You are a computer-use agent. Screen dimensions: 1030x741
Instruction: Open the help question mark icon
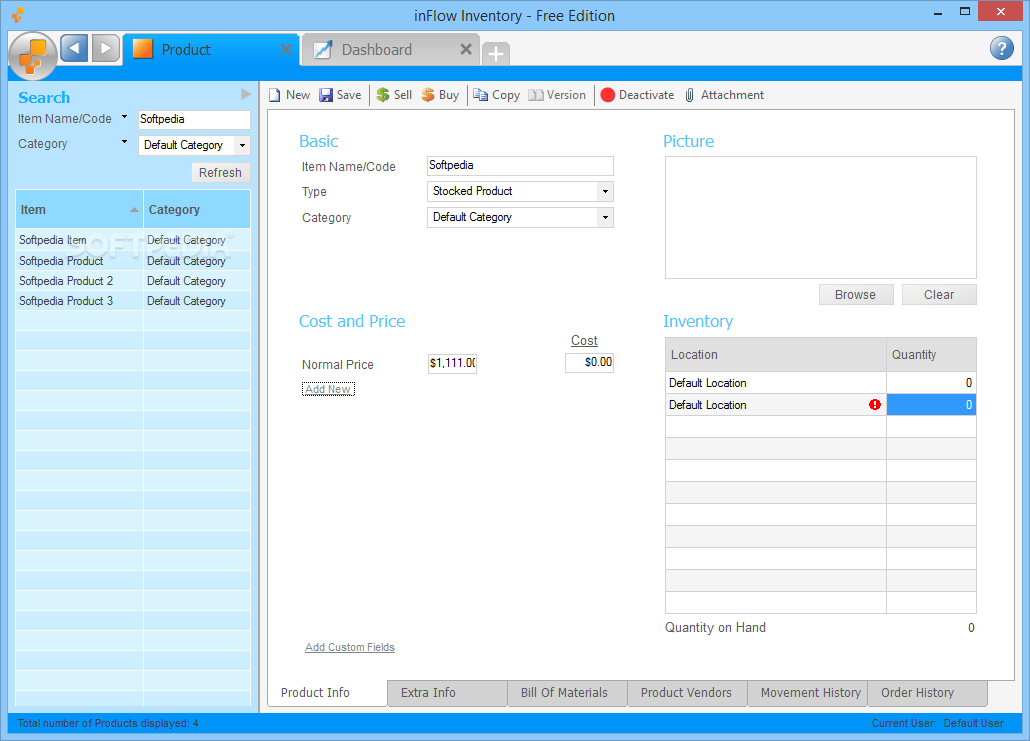coord(1002,48)
